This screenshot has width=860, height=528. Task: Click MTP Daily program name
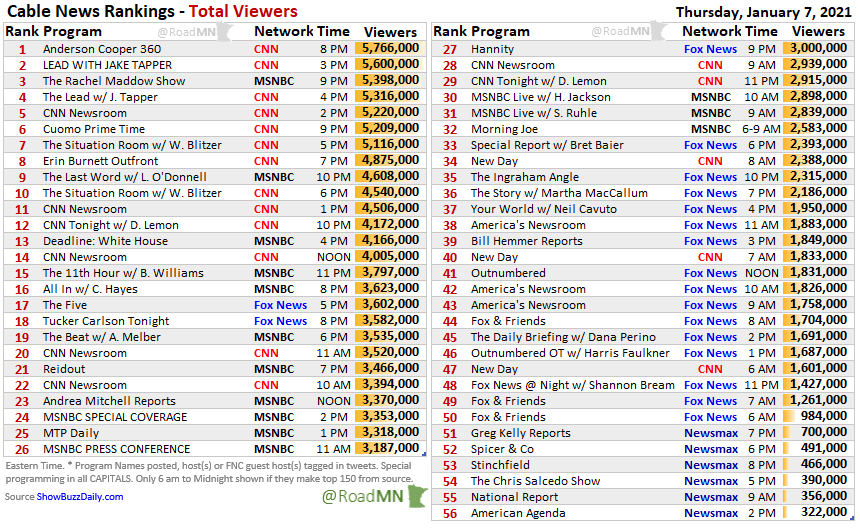(71, 433)
